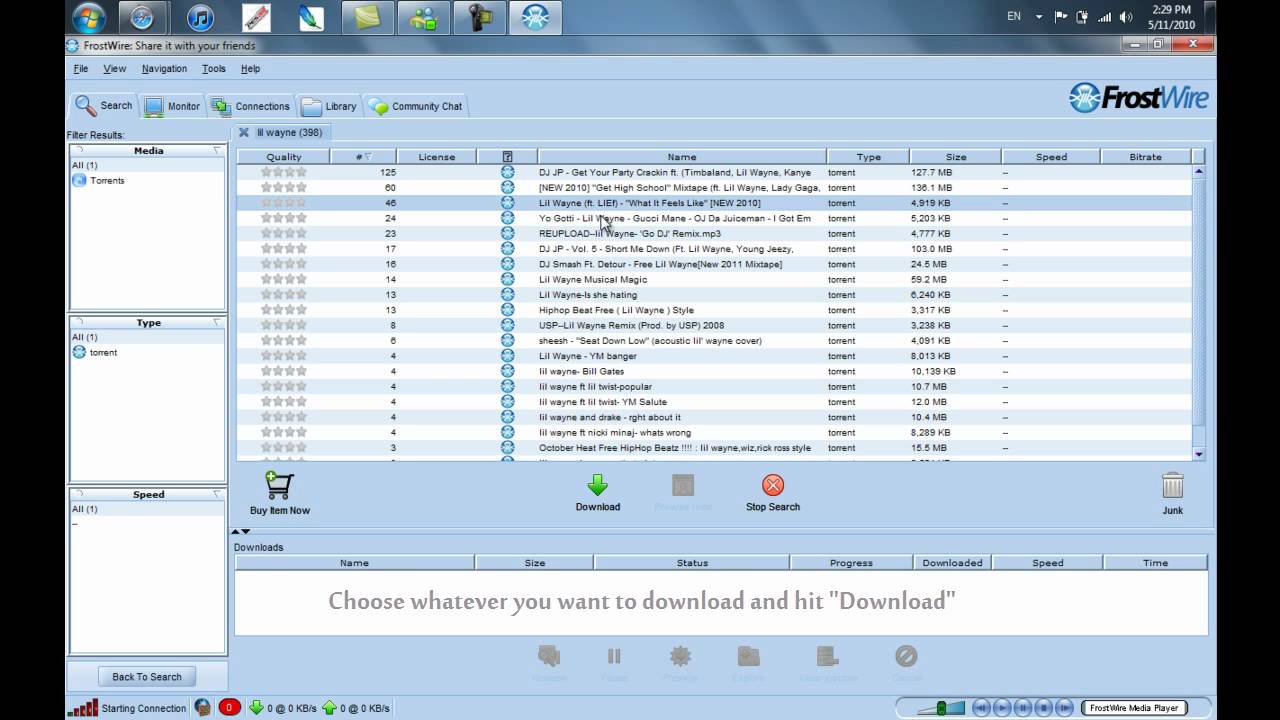Click the FrostWire logo at the top right
The height and width of the screenshot is (720, 1280).
[1139, 98]
